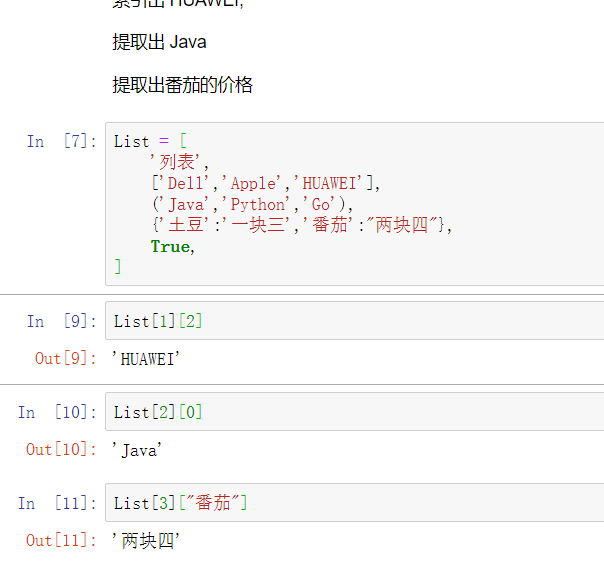Screen dimensions: 604x579
Task: Click the Out[11] output prompt
Action: pyautogui.click(x=62, y=540)
